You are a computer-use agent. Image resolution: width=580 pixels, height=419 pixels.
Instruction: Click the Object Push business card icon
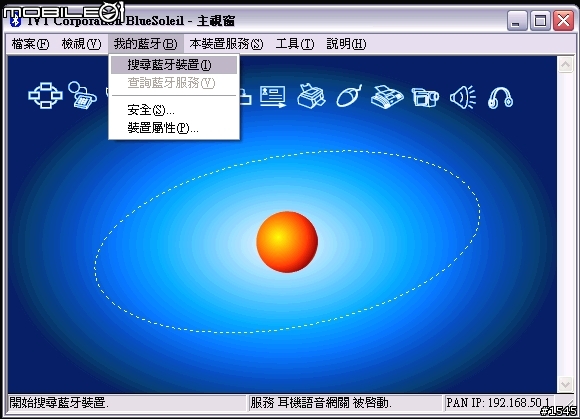[273, 97]
